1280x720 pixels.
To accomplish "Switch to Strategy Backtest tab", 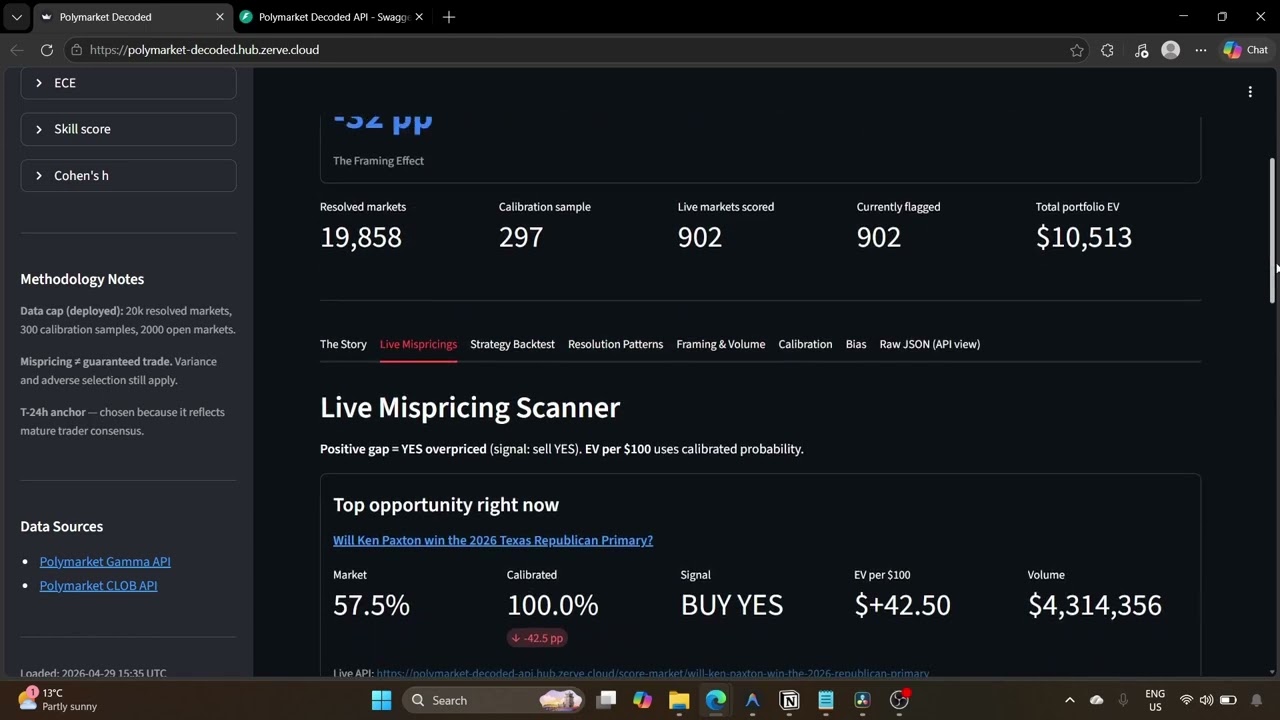I will click(x=512, y=344).
